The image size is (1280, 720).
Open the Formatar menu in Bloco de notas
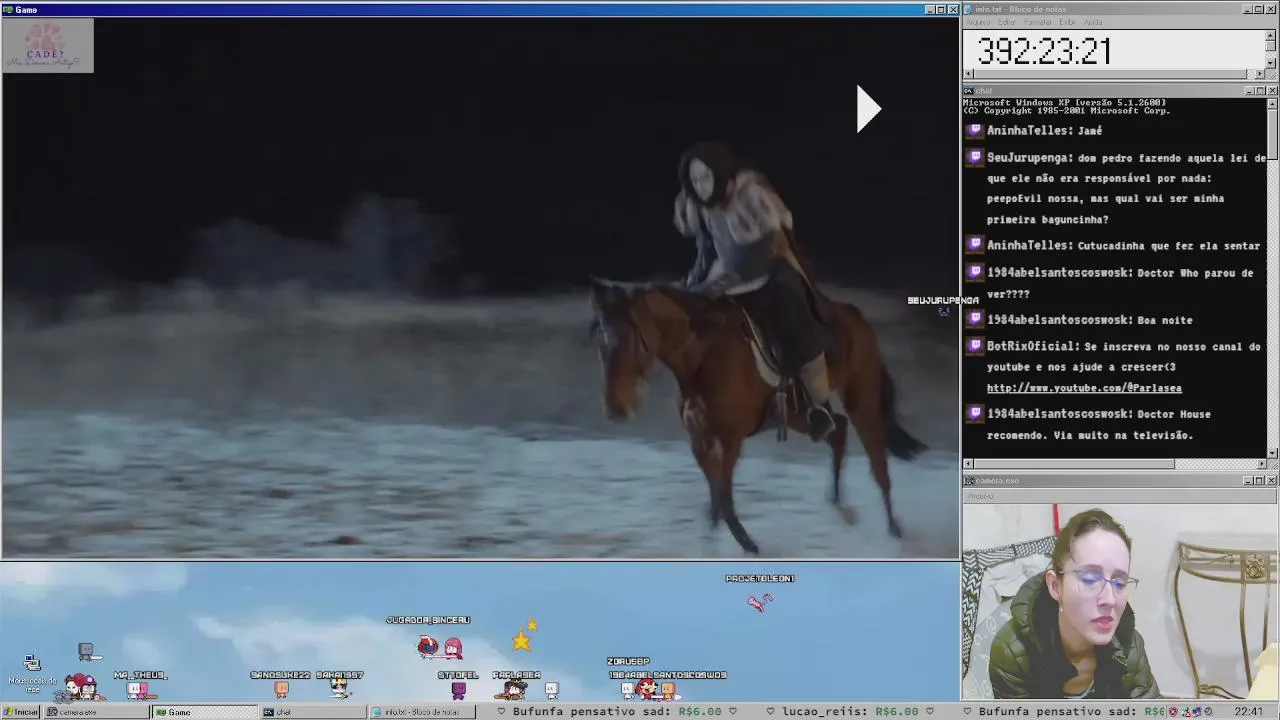click(x=1037, y=22)
